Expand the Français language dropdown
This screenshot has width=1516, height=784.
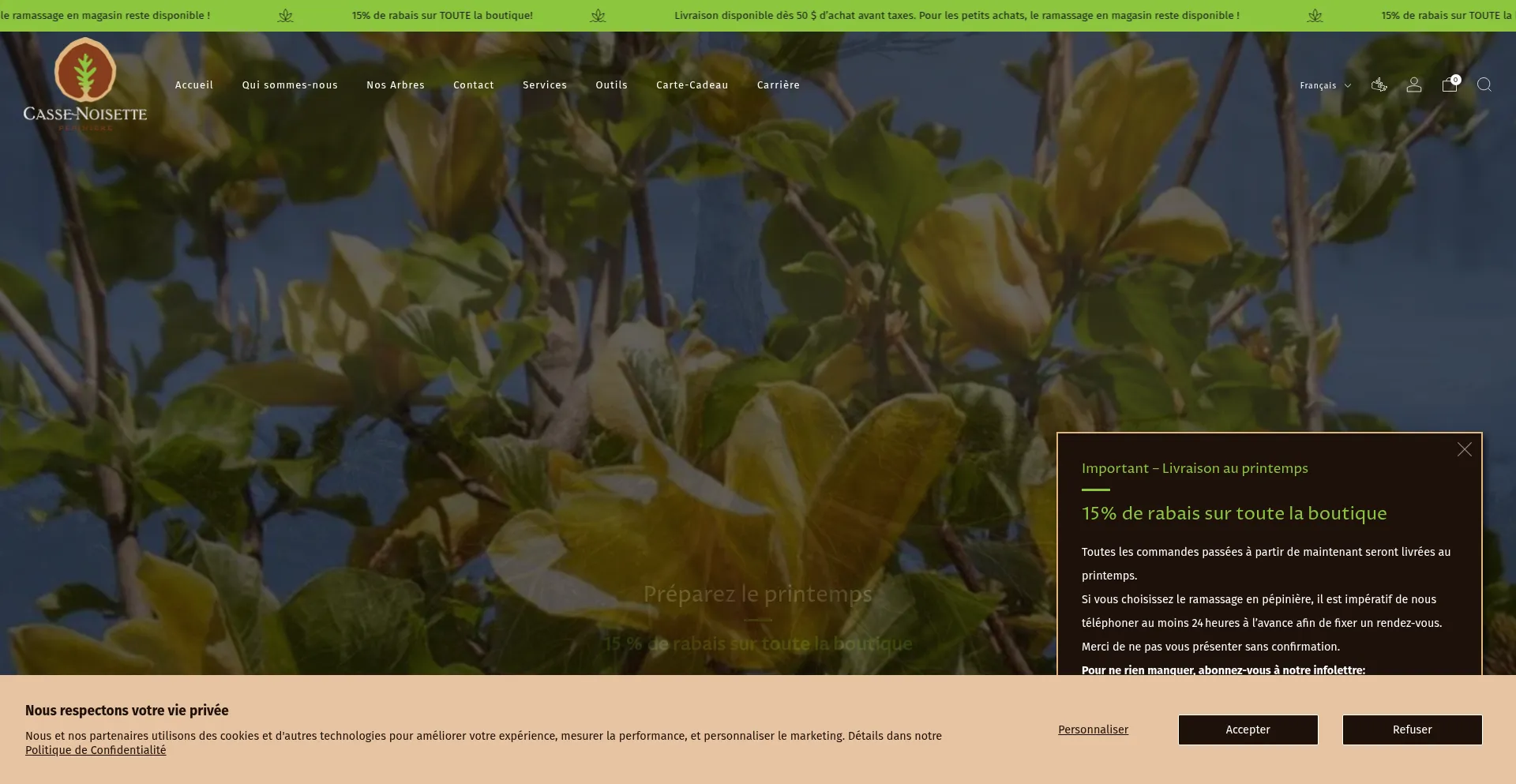1325,85
